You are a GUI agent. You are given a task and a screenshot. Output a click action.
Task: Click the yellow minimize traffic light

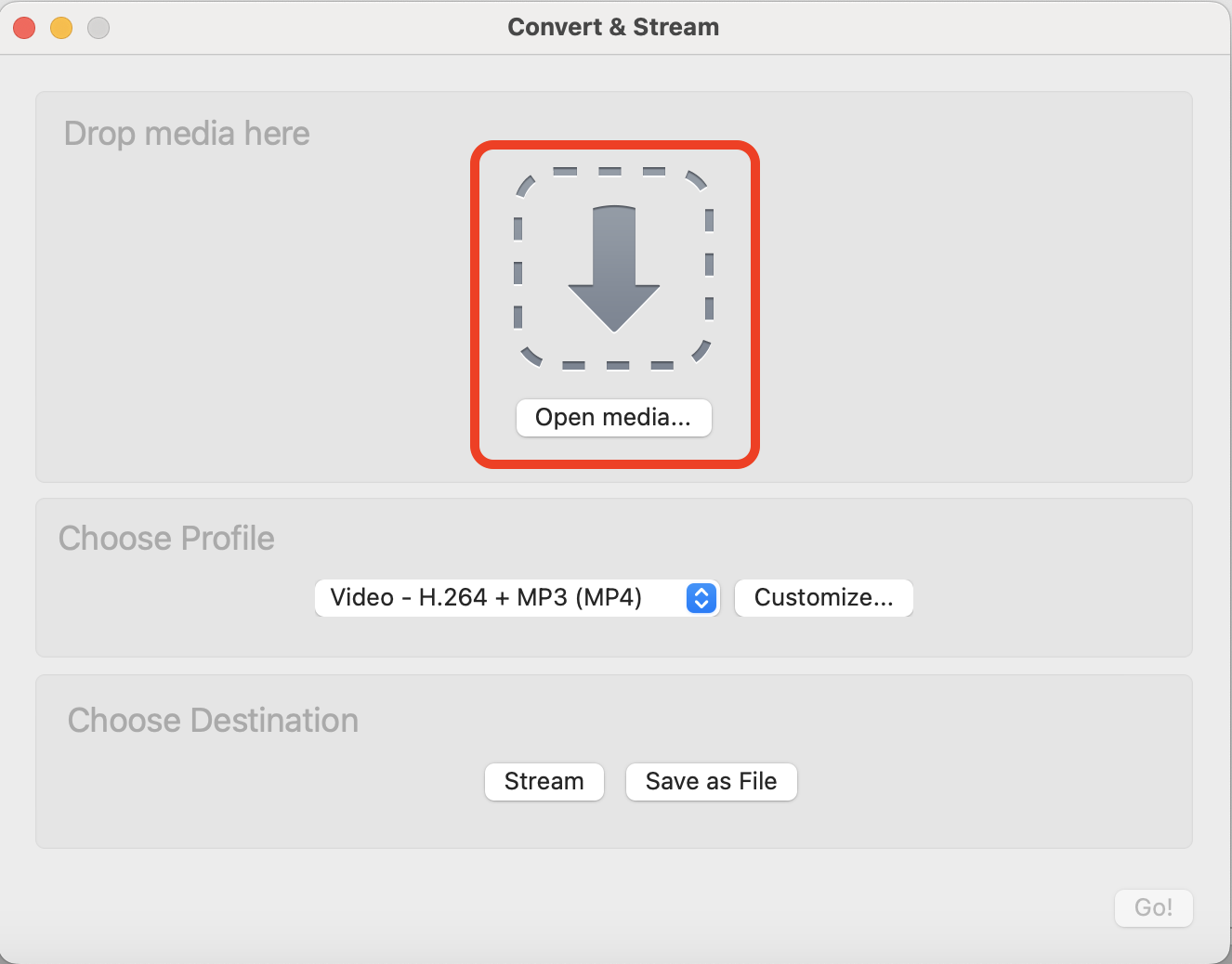[x=61, y=27]
